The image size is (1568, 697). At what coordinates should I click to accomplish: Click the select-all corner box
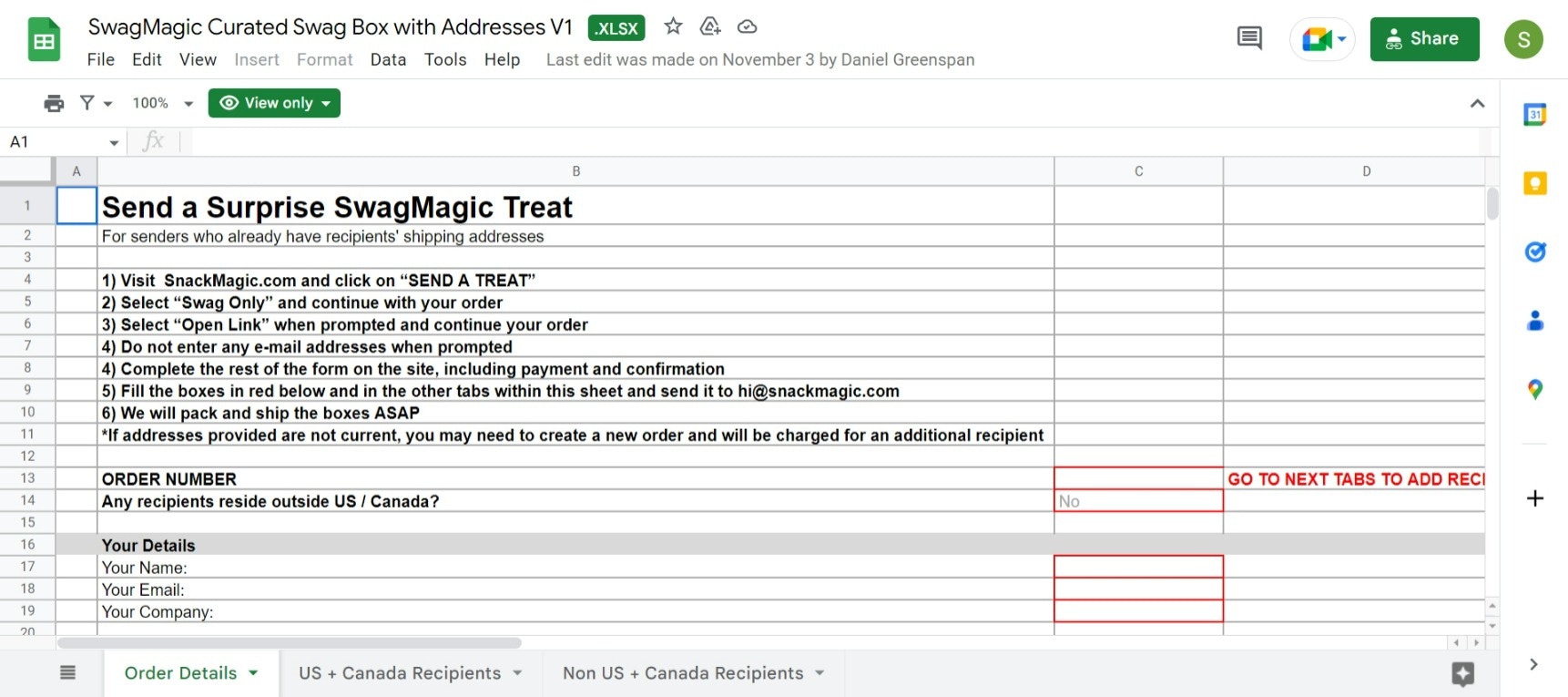point(27,171)
